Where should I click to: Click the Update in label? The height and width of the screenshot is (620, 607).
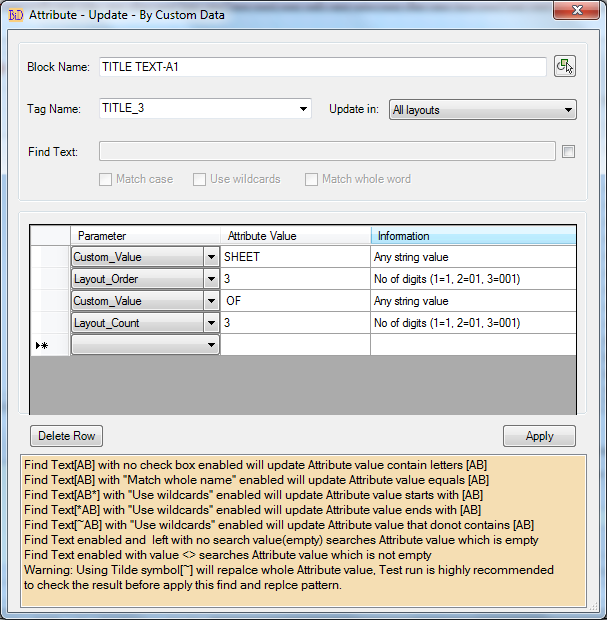(354, 109)
